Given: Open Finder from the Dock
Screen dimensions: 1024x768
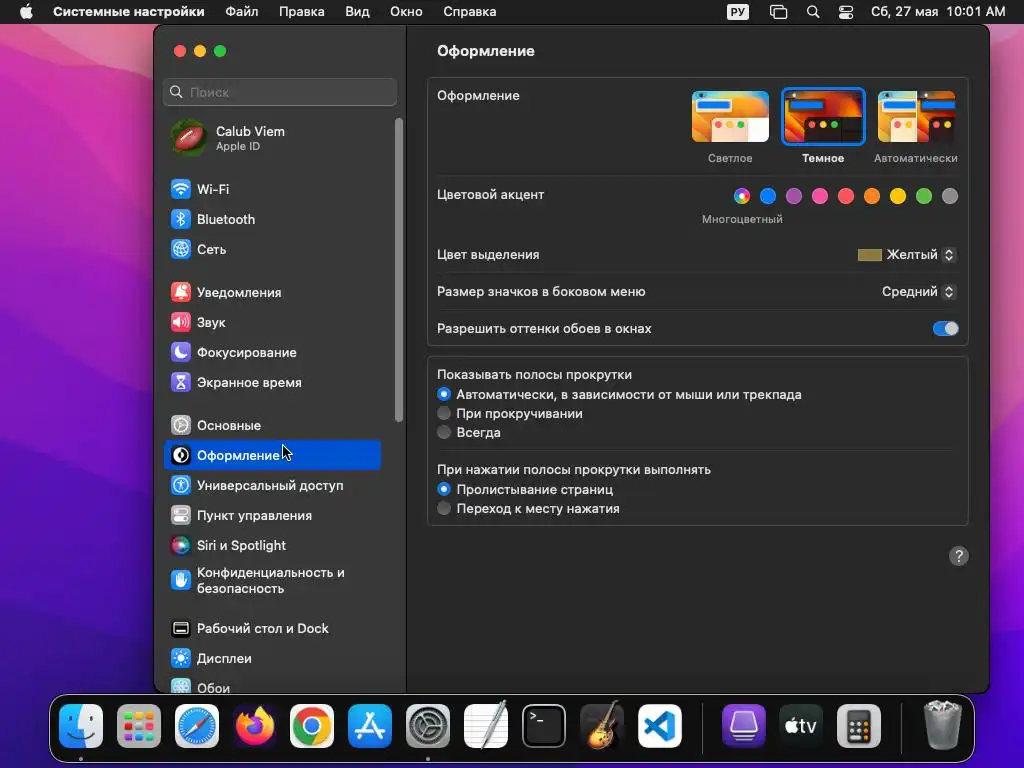Looking at the screenshot, I should coord(81,726).
